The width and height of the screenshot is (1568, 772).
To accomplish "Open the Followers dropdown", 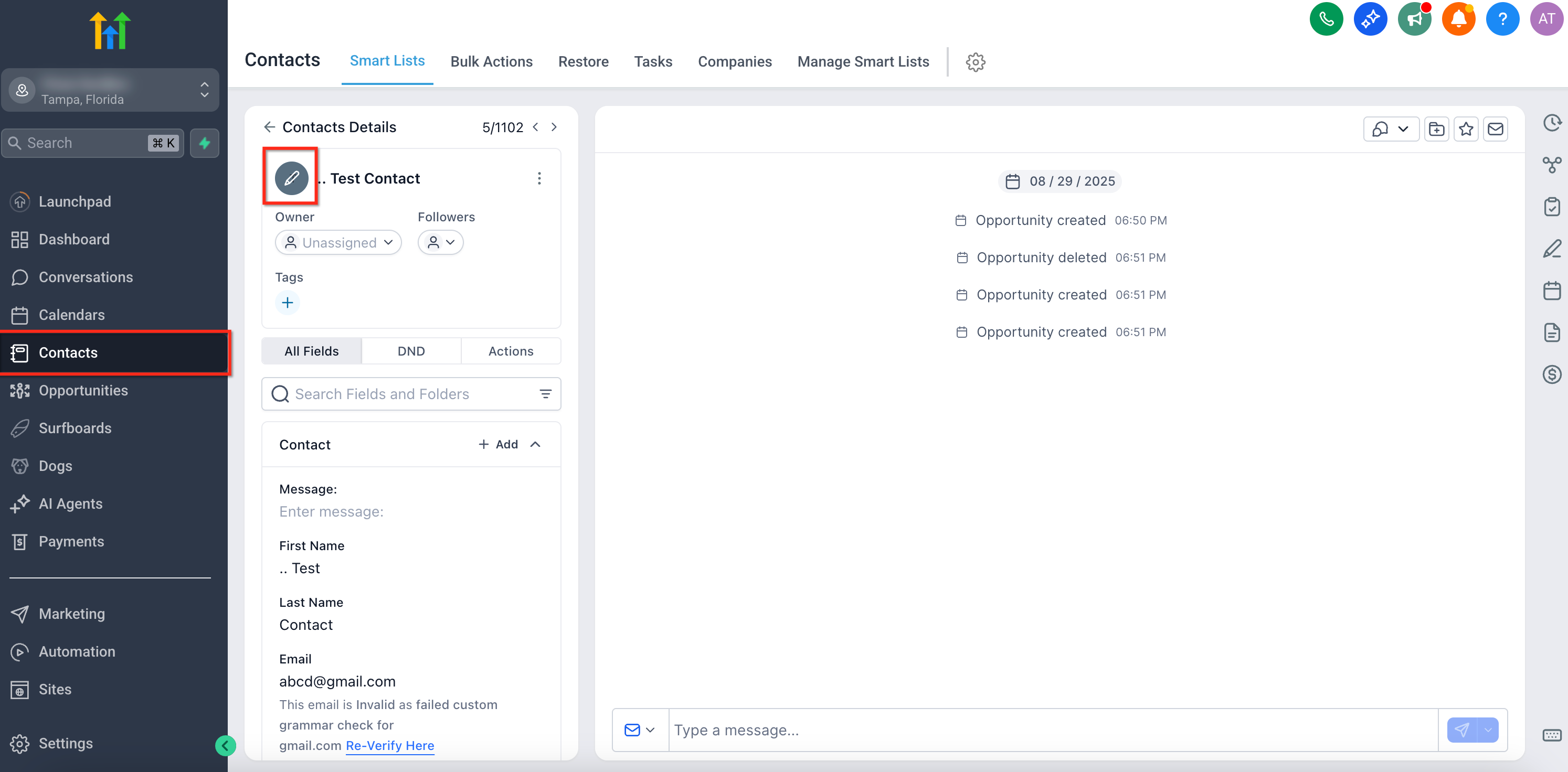I will tap(440, 242).
